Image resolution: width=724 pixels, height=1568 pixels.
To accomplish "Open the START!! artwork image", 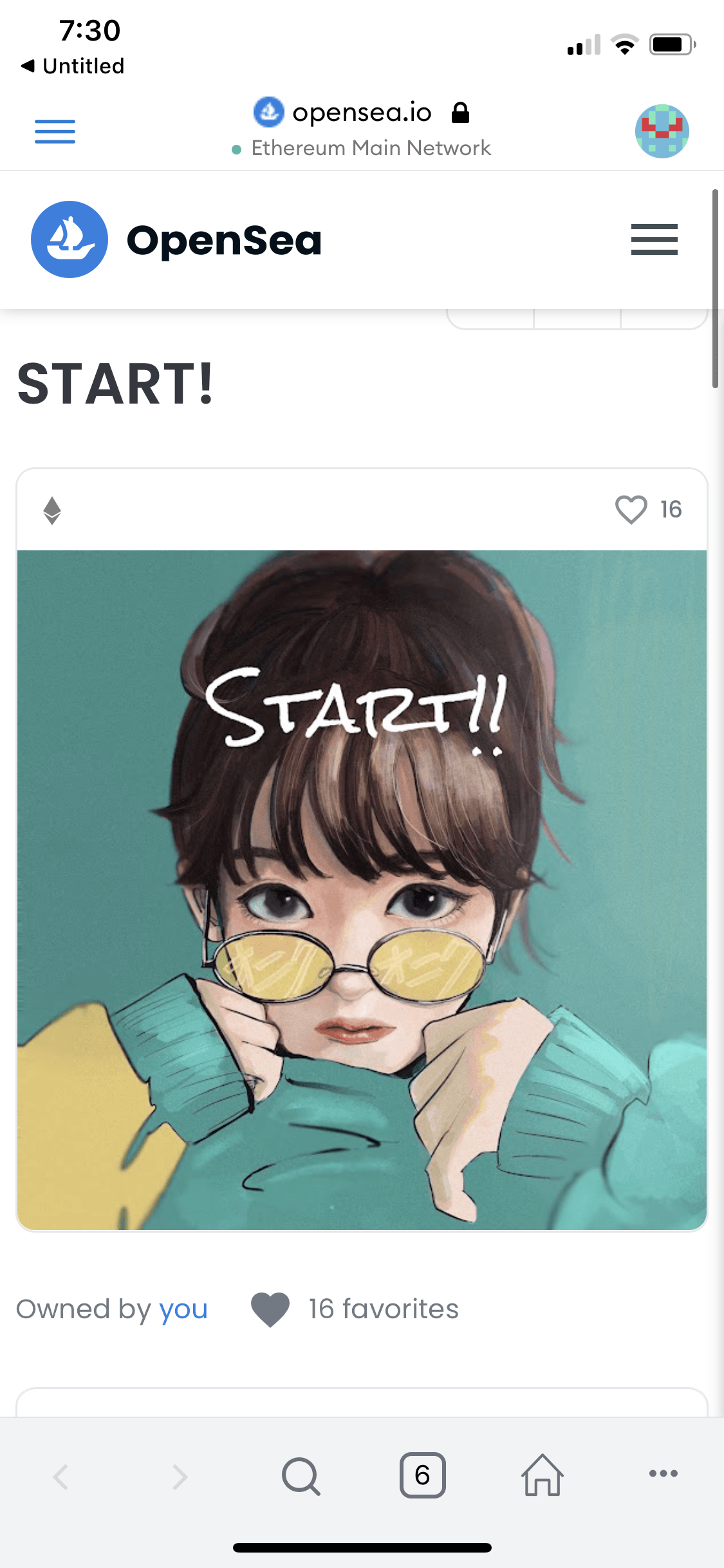I will coord(362,890).
